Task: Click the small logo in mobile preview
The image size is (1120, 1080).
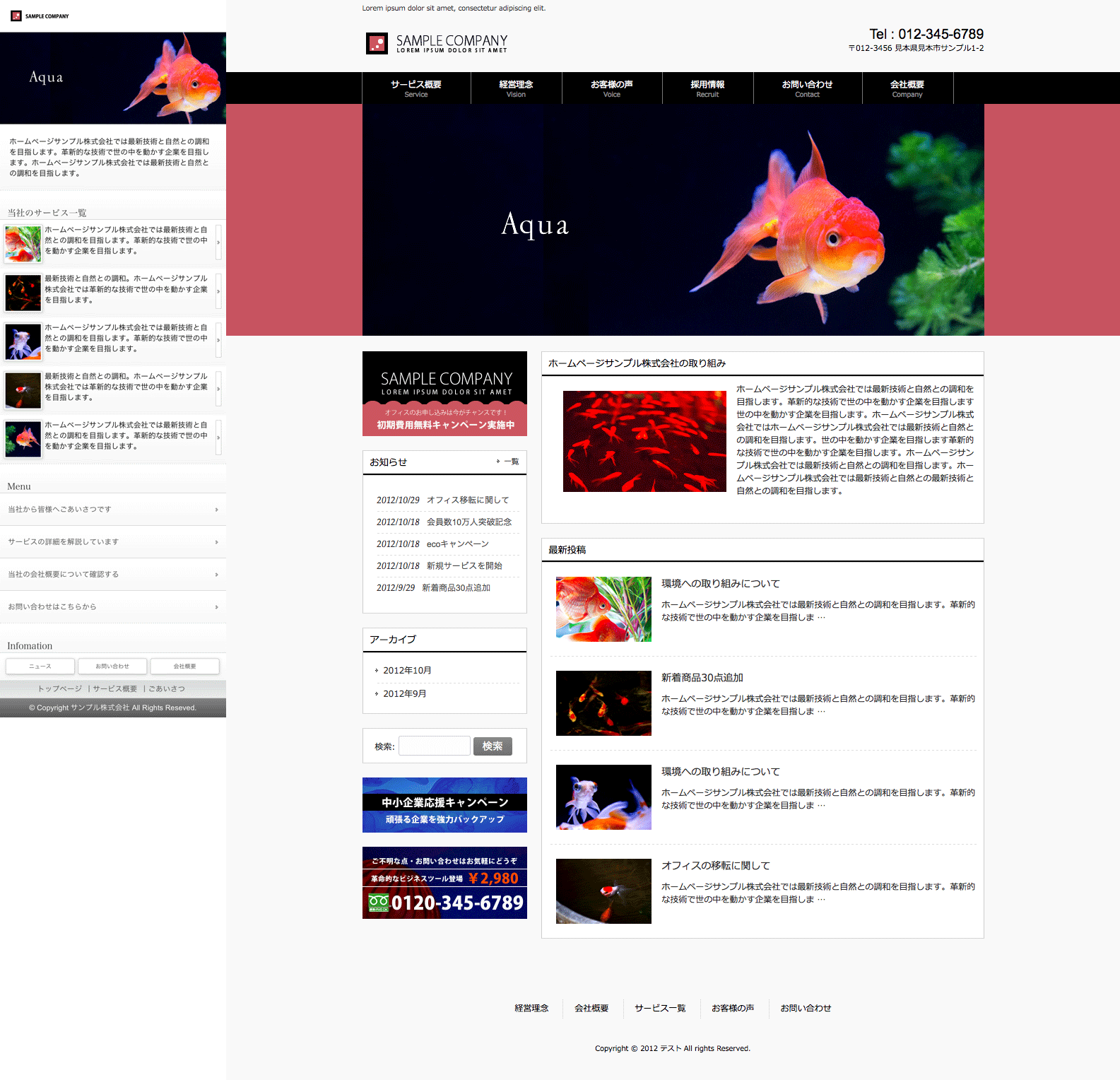Action: coord(40,16)
